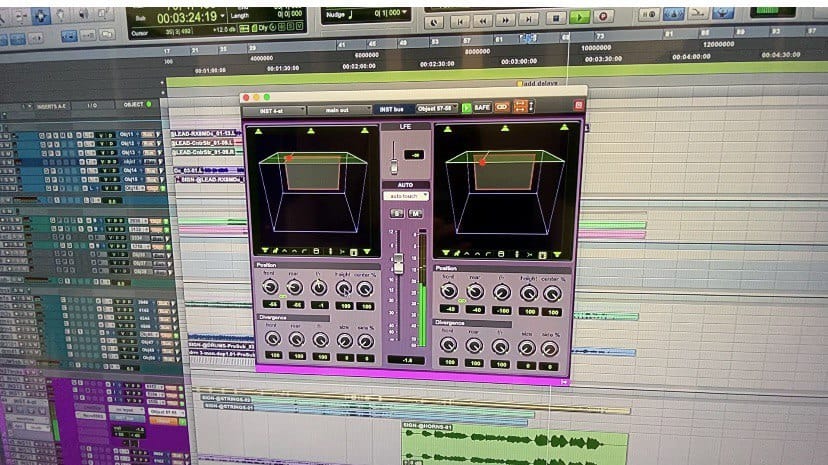Screen dimensions: 828x465
Task: Toggle the SAFE automation button
Action: point(483,107)
